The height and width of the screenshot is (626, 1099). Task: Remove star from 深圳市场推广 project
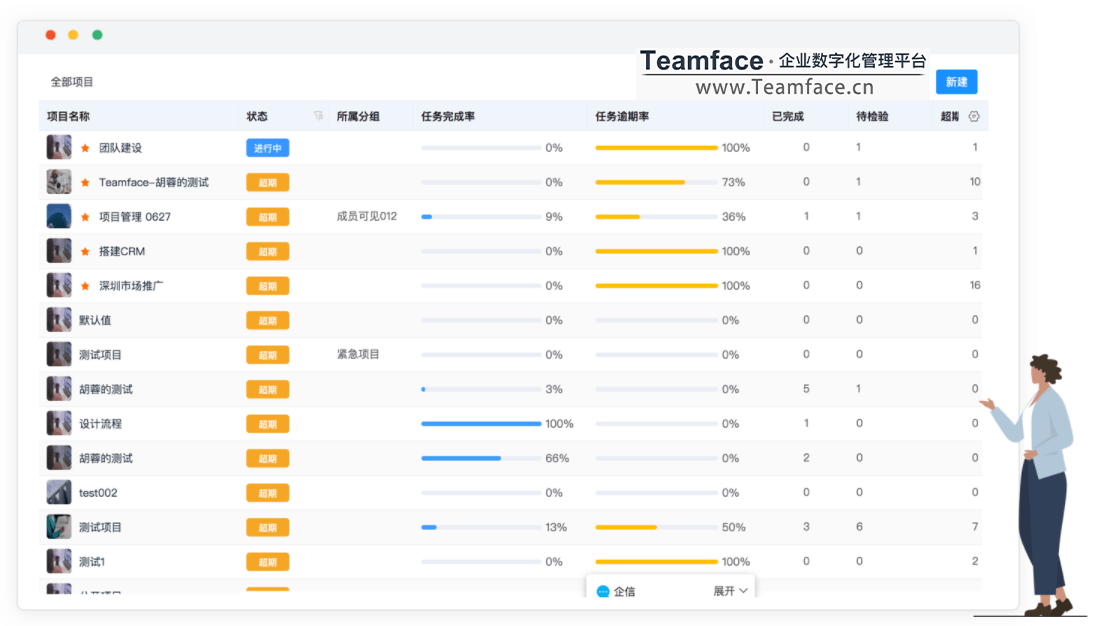coord(86,286)
